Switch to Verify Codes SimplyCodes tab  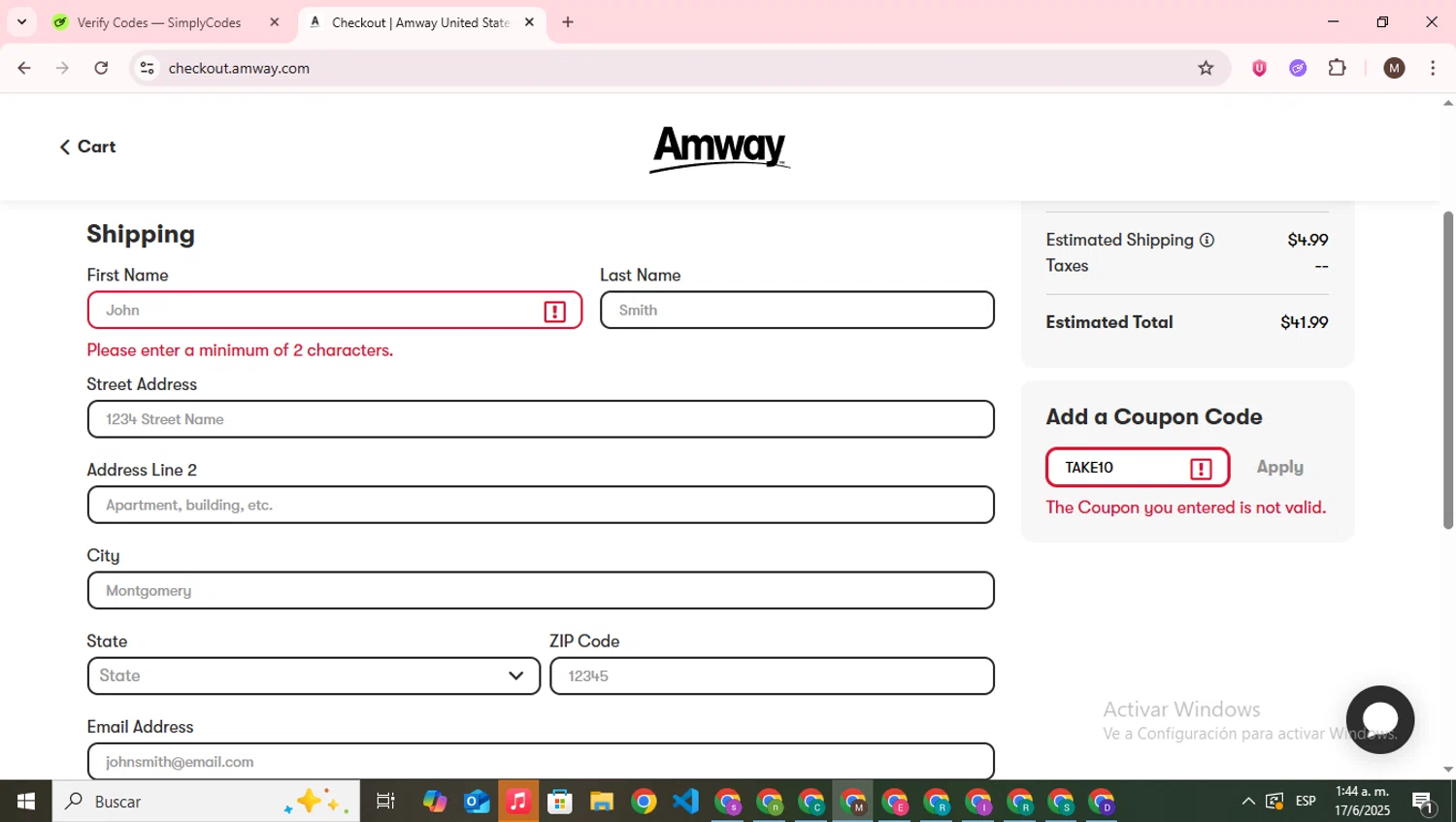tap(167, 22)
